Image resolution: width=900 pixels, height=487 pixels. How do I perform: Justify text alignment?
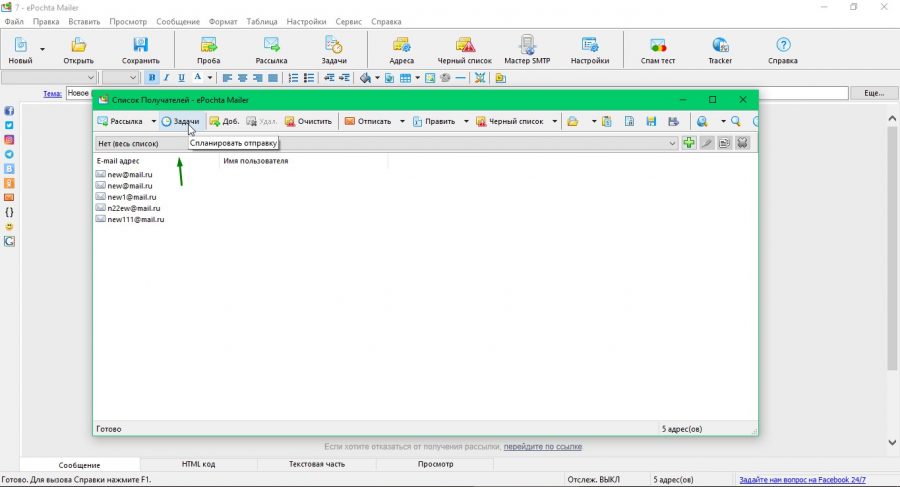click(273, 78)
